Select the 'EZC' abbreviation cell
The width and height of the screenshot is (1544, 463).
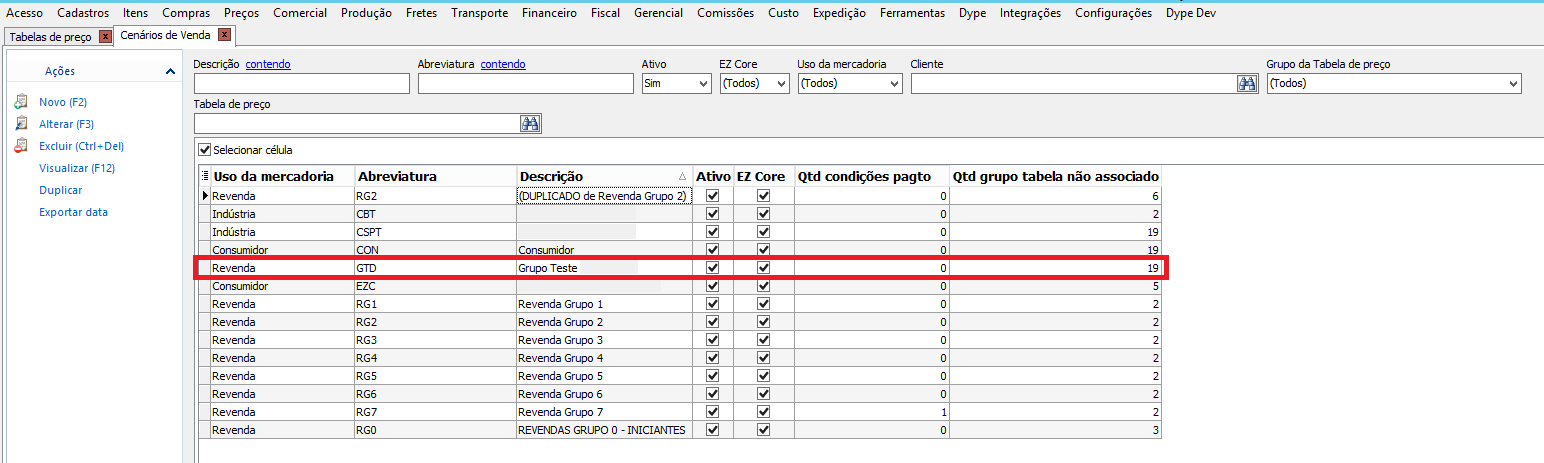click(x=435, y=286)
